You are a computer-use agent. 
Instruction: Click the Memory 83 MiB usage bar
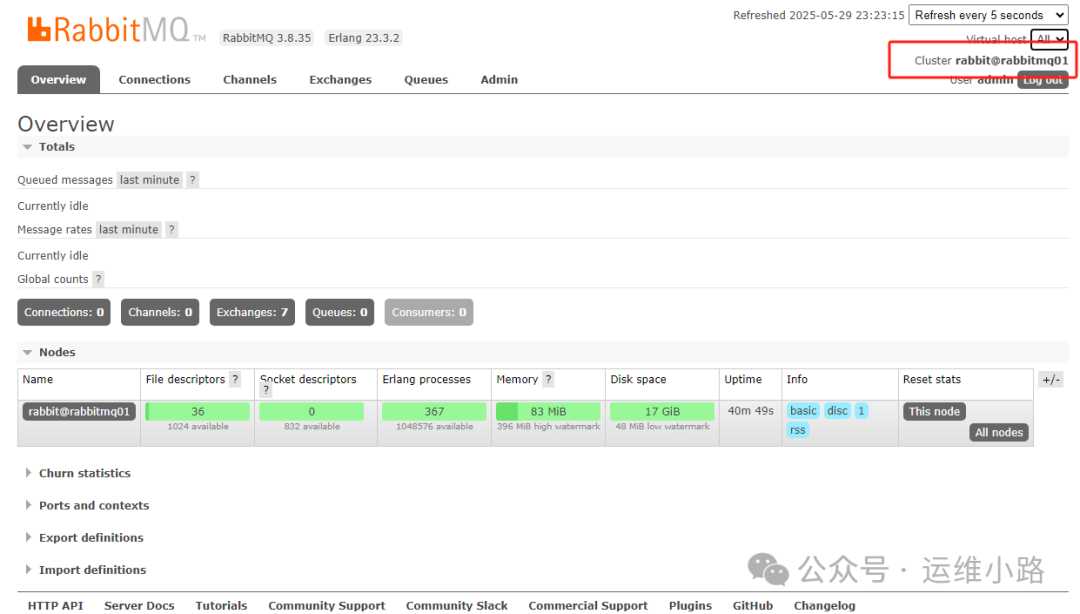[x=548, y=411]
